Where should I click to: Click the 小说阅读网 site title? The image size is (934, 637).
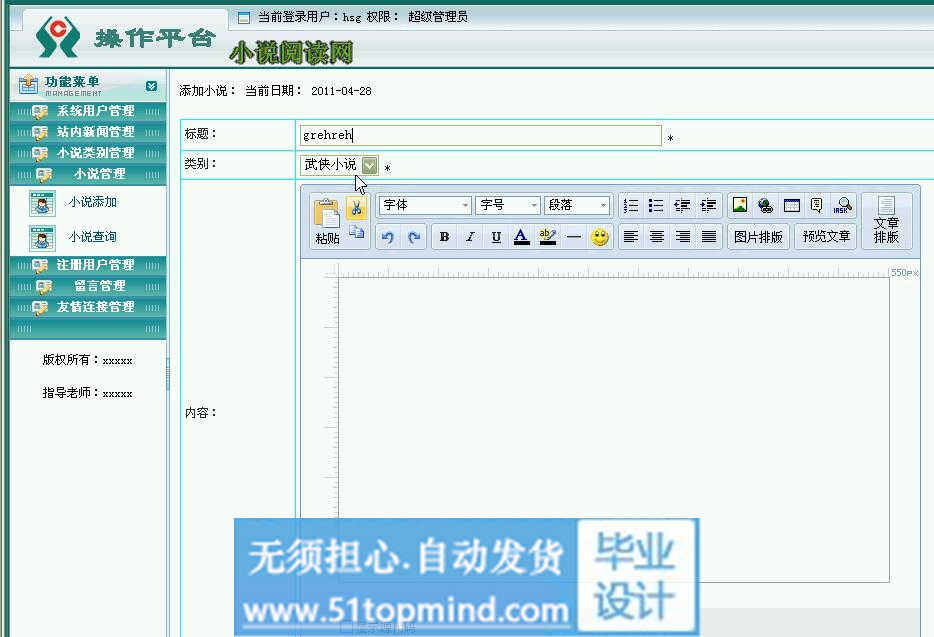[291, 52]
